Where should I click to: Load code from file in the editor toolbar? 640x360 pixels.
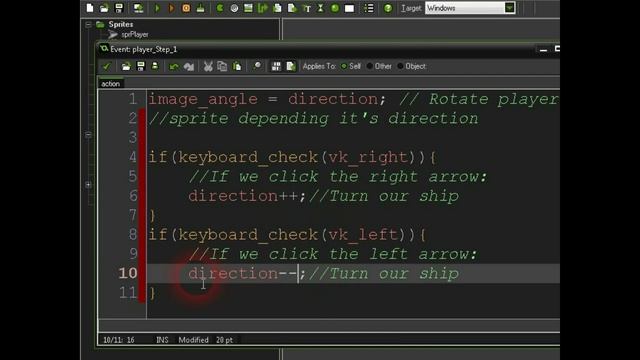[126, 66]
